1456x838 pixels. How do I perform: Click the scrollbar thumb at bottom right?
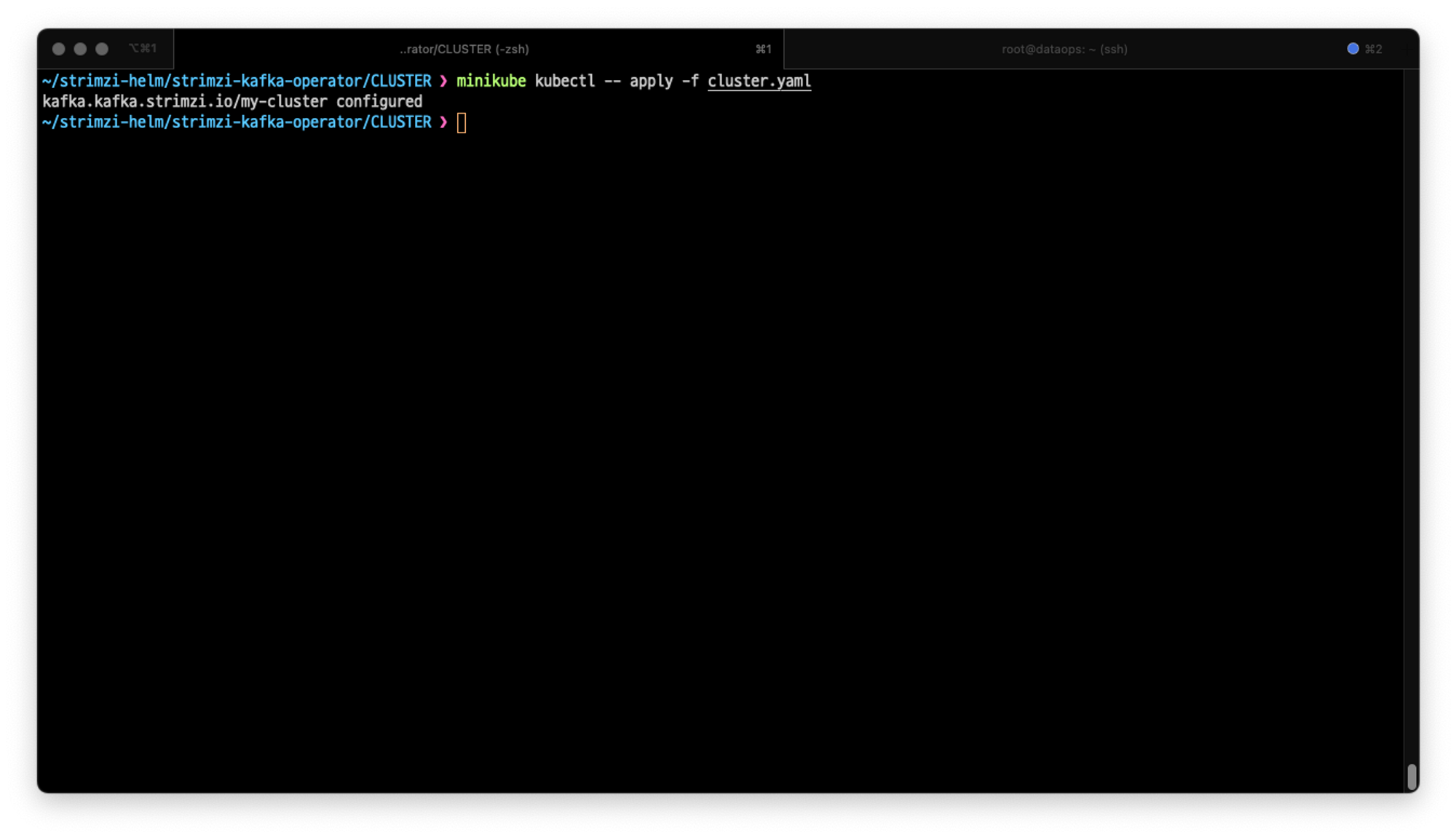pos(1412,777)
